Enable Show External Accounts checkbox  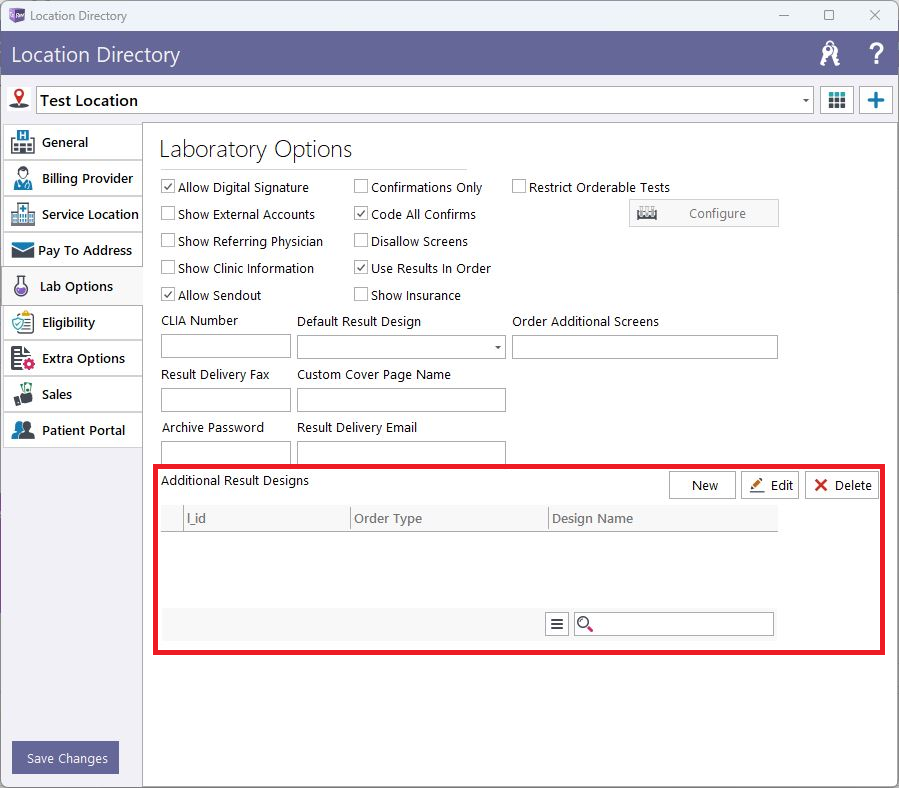168,214
